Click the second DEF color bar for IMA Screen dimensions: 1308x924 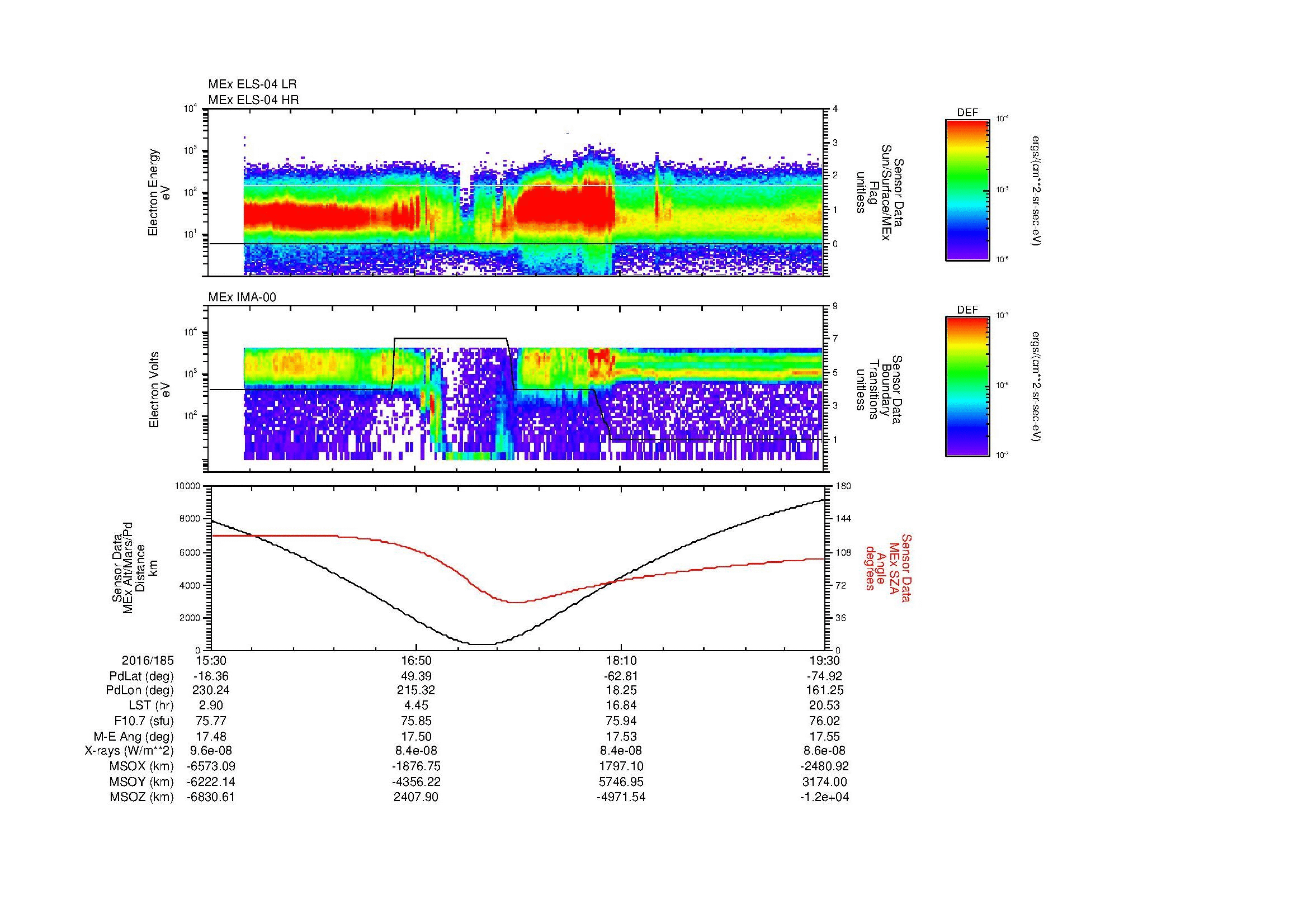point(967,387)
